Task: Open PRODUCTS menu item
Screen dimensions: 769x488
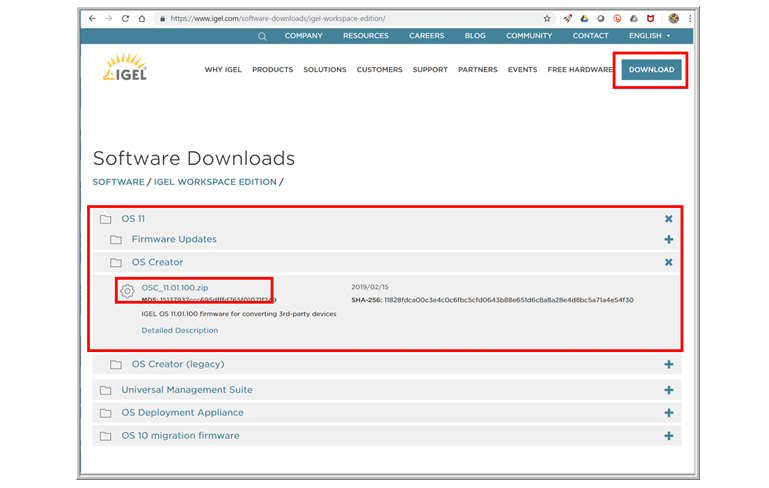Action: [273, 70]
